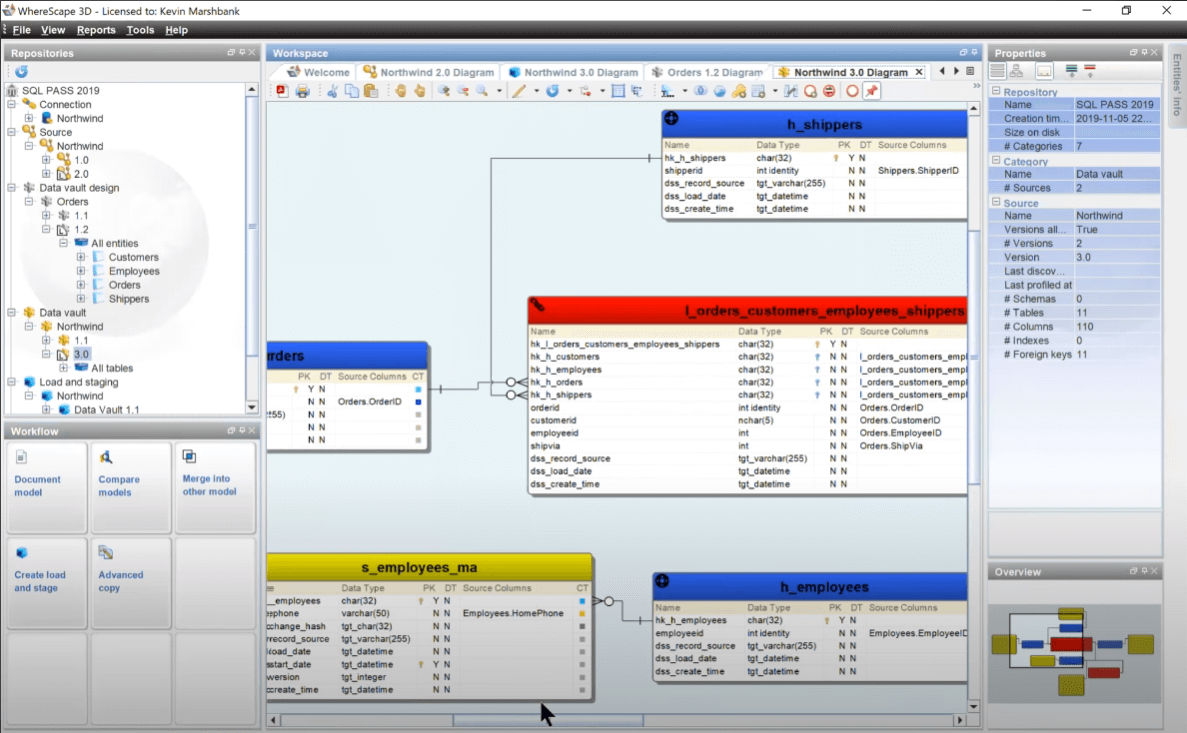Click the magnifier zoom tool icon
The height and width of the screenshot is (733, 1187).
[x=482, y=91]
